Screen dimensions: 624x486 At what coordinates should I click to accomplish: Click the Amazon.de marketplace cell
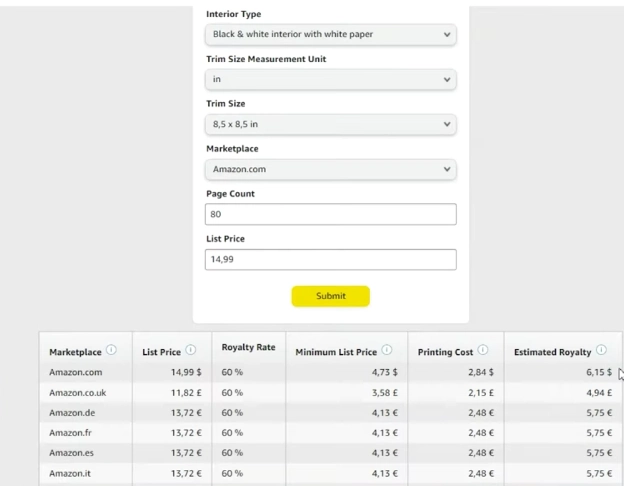coord(72,412)
